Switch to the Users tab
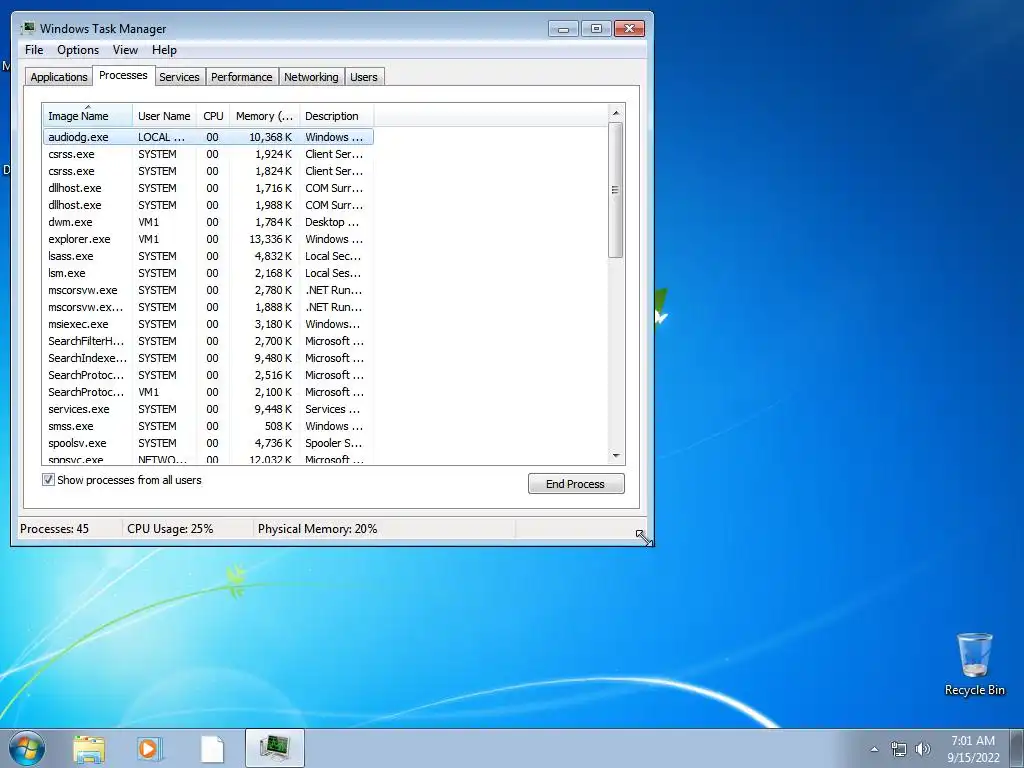 point(364,77)
